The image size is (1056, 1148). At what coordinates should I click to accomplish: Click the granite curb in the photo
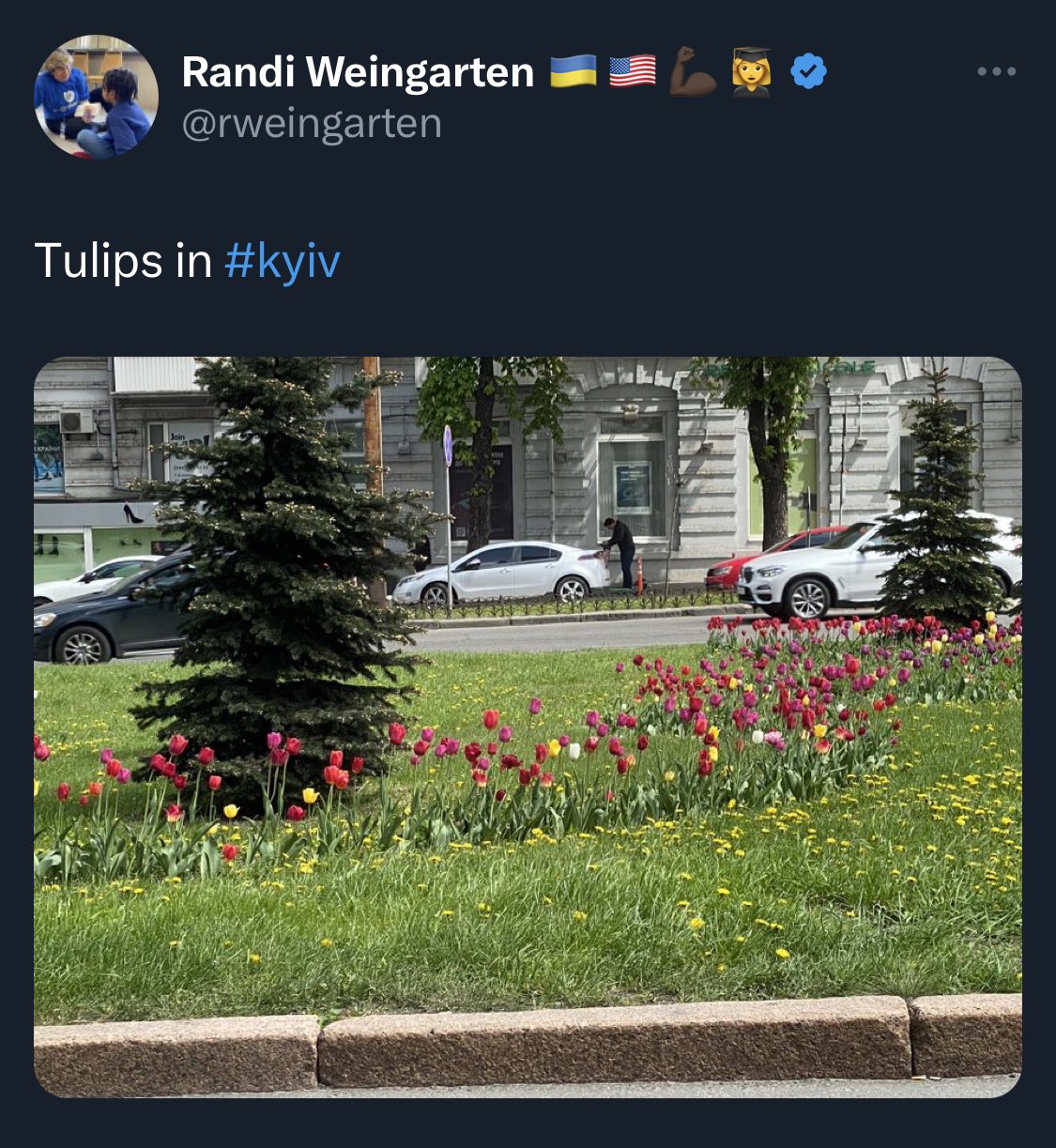coord(528,1044)
